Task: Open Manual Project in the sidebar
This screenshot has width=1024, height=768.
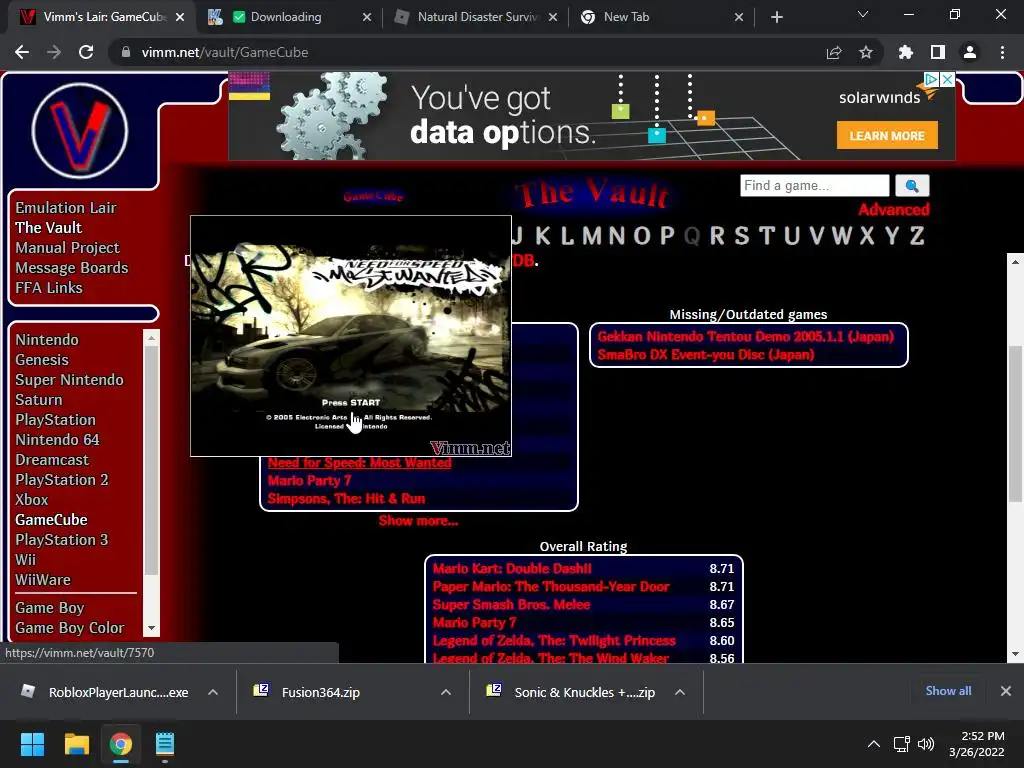Action: (x=67, y=248)
